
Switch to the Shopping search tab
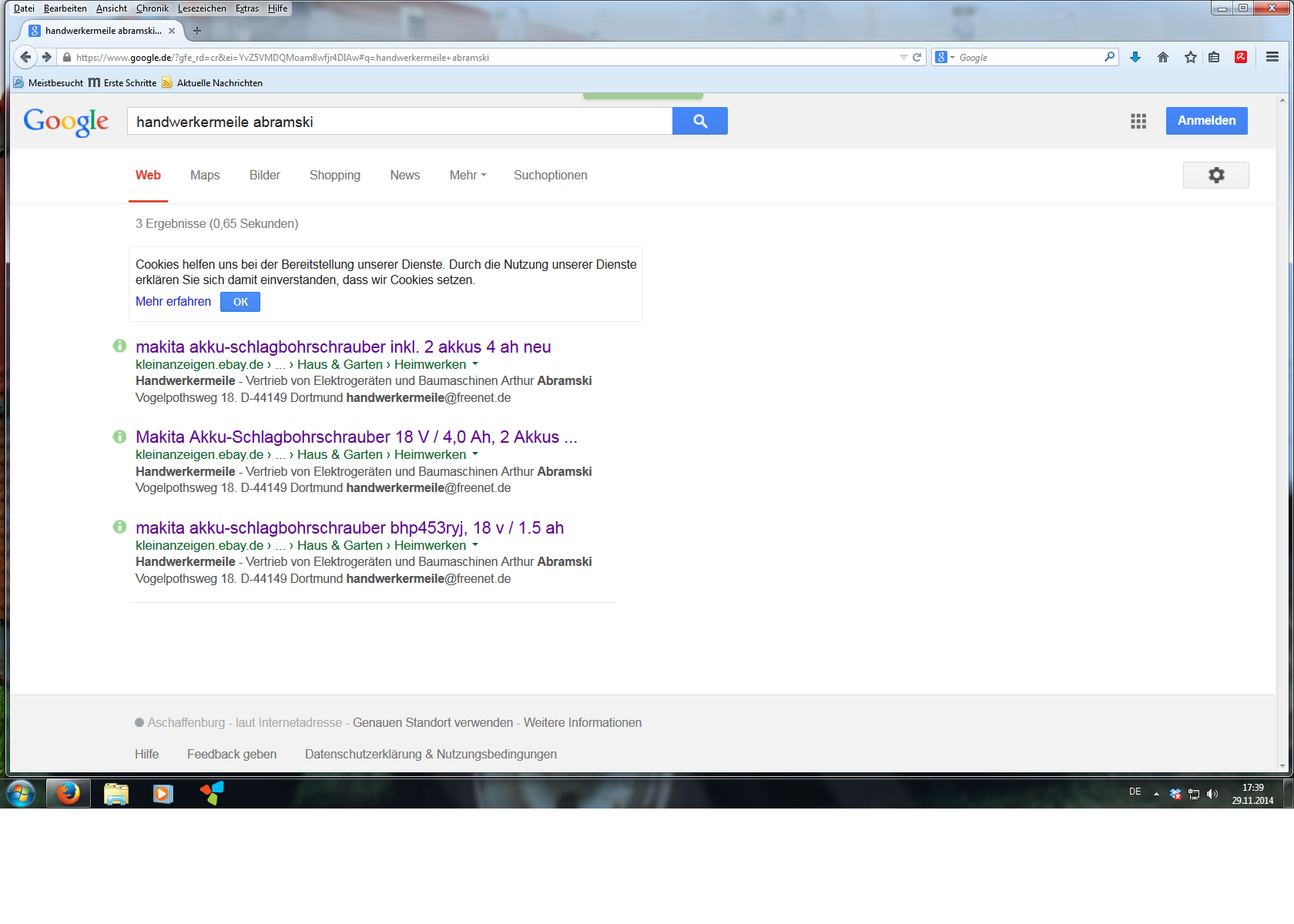335,175
